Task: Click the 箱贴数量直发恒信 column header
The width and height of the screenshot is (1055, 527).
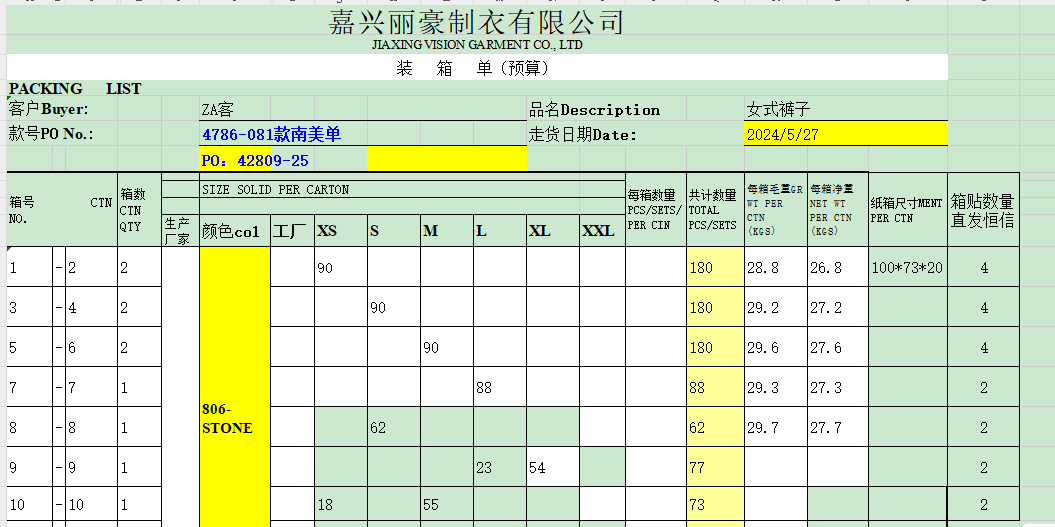Action: point(983,211)
